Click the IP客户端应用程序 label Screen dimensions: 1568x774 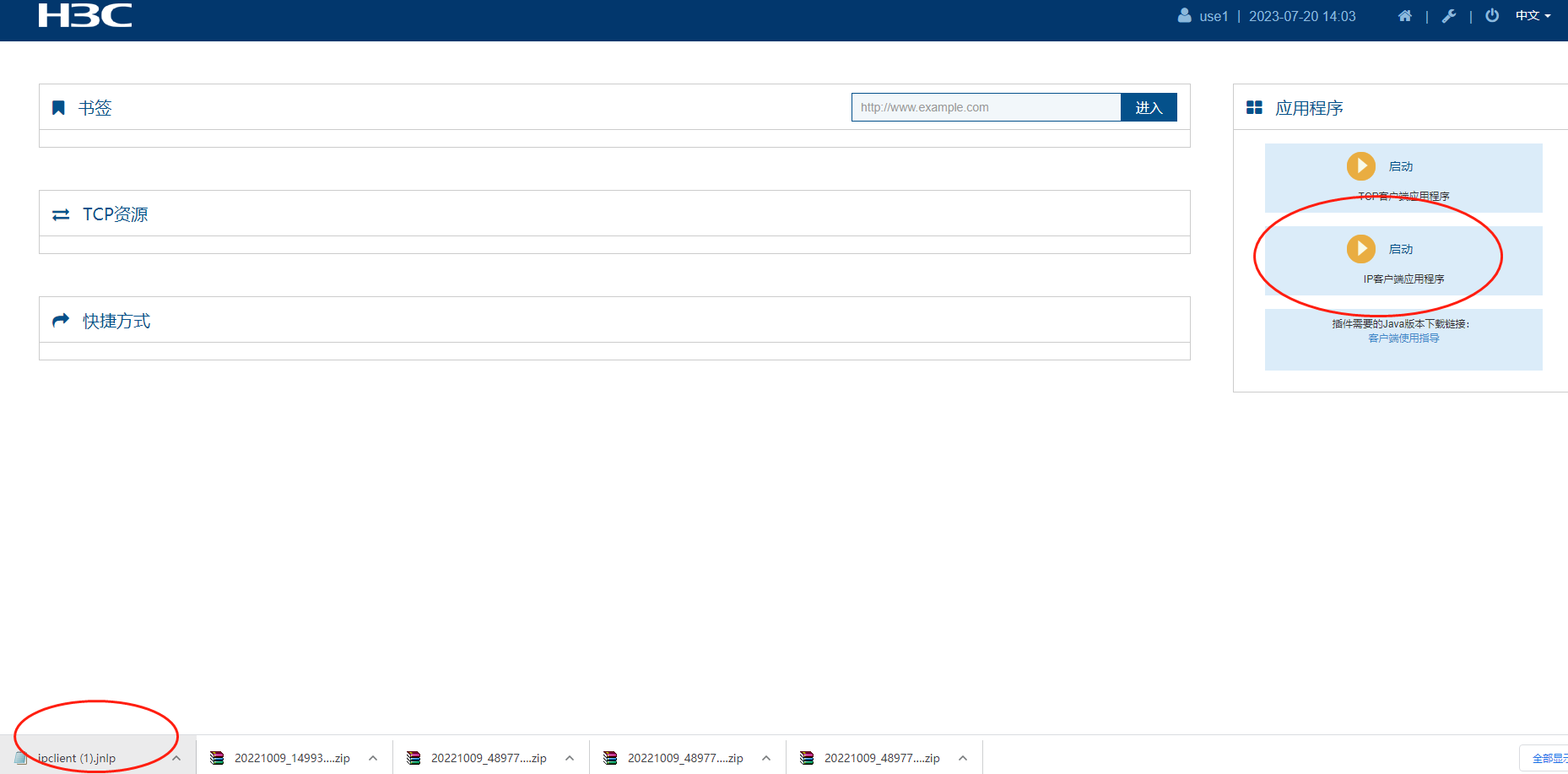pyautogui.click(x=1403, y=279)
